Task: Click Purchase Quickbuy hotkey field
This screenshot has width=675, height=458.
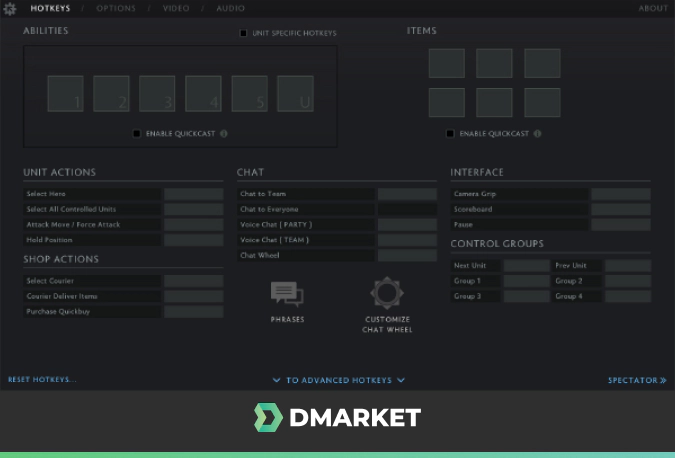Action: pos(194,312)
